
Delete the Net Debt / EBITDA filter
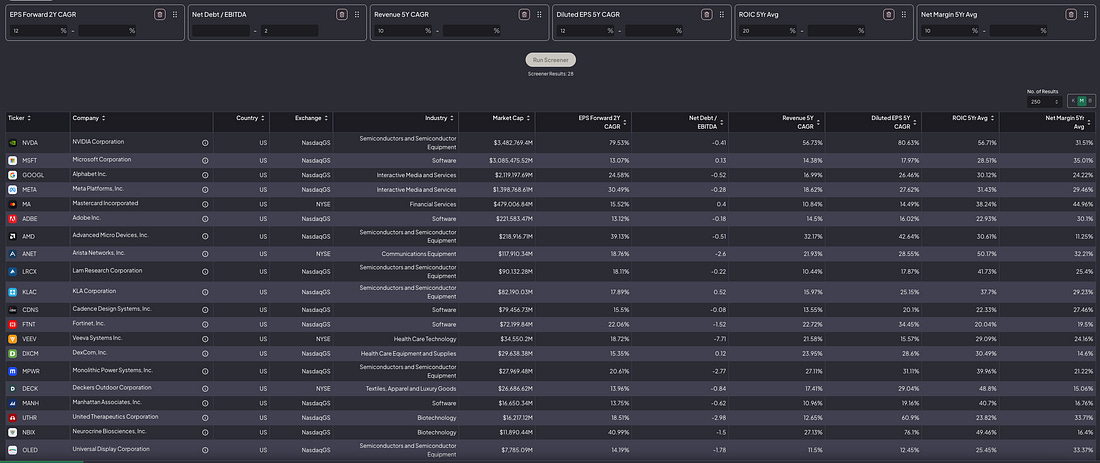[x=342, y=14]
